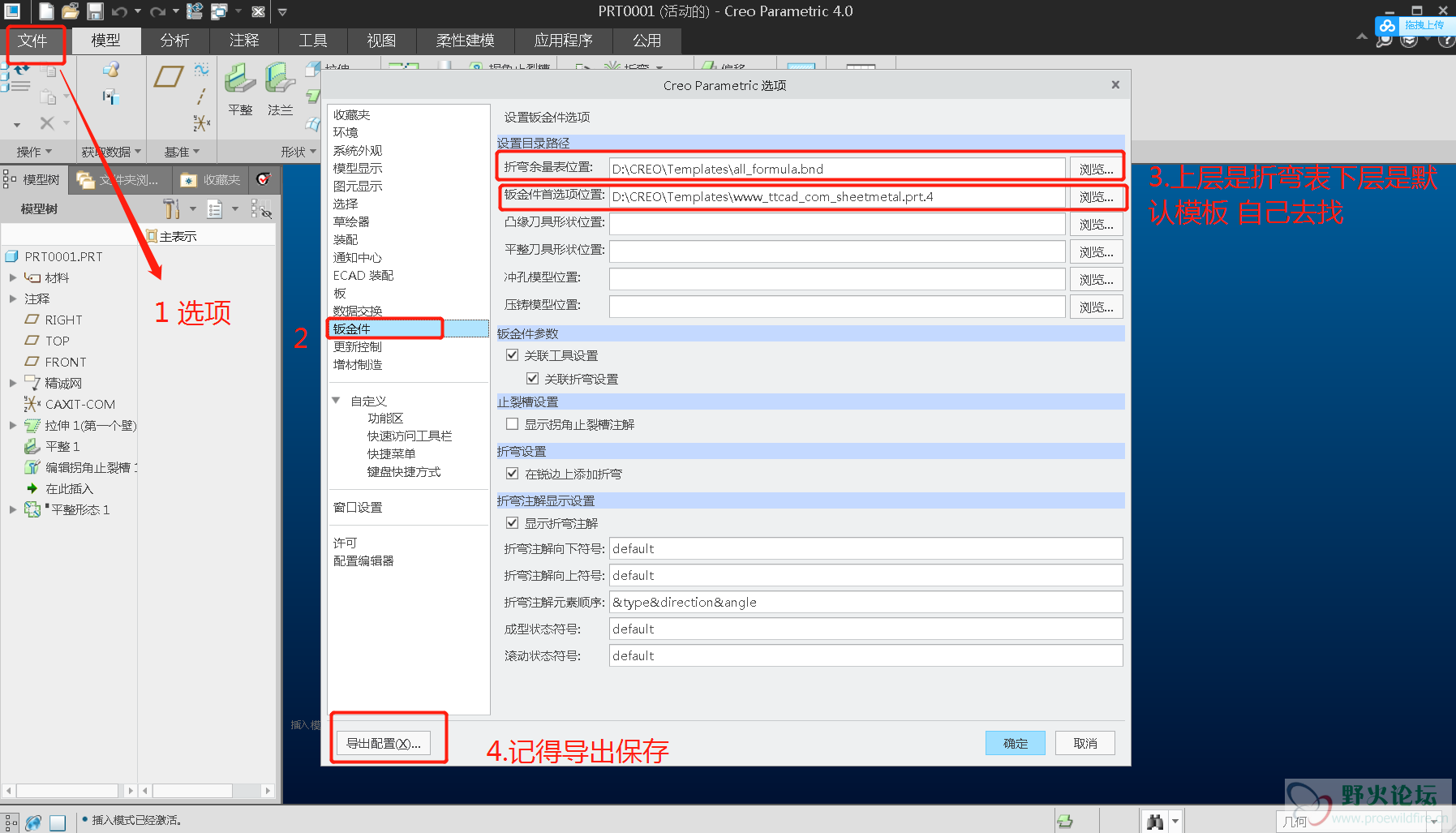
Task: Click 浏览 button for 折弯余量表位置
Action: coord(1096,169)
